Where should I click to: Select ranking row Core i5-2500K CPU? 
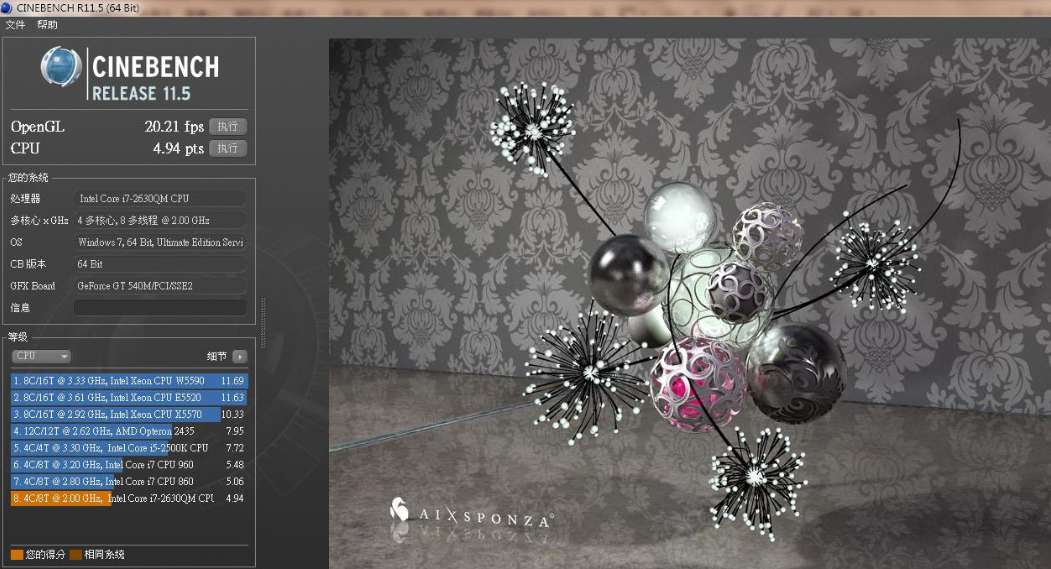129,448
